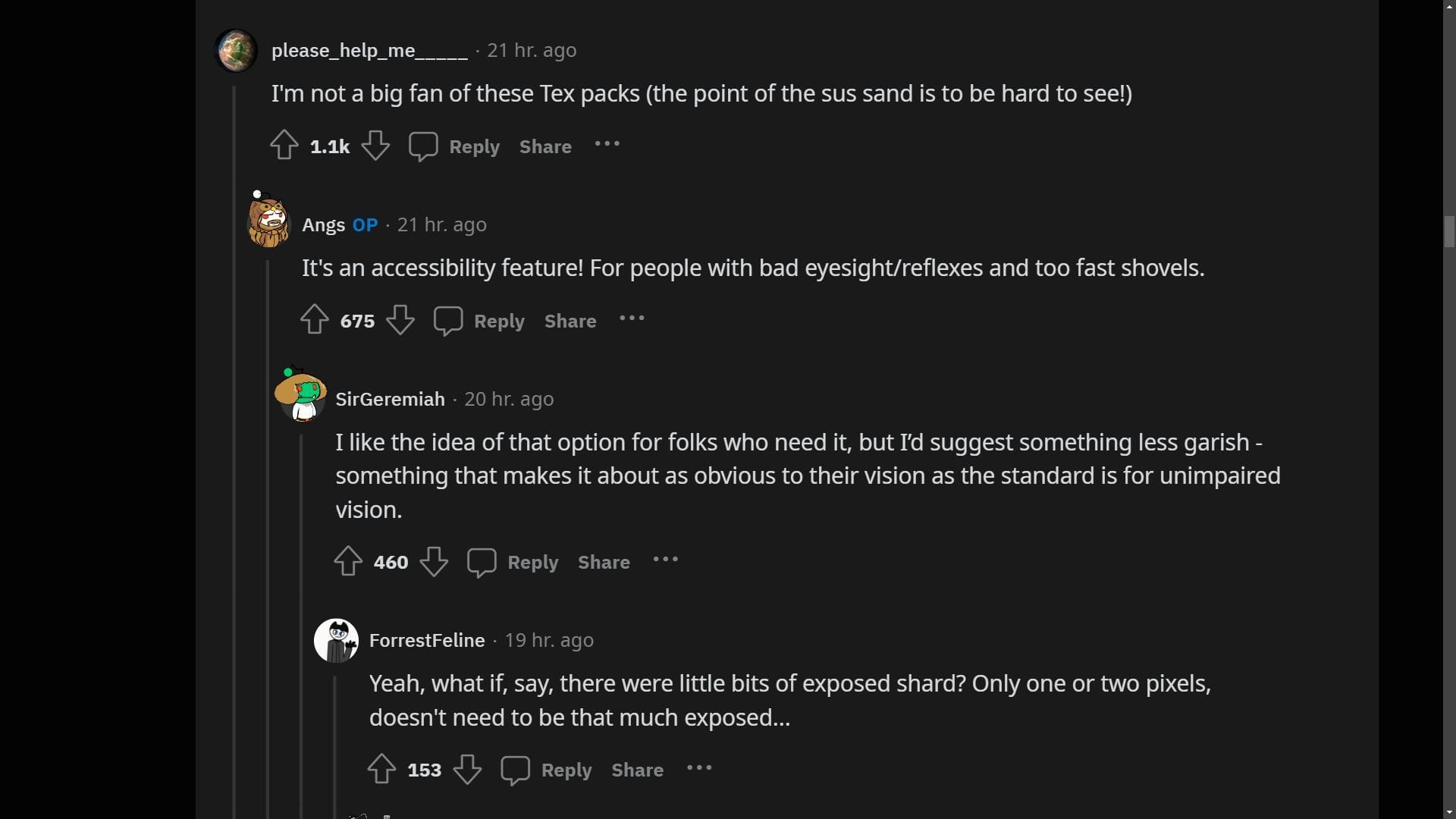Open the overflow menu on the top comment

(607, 145)
